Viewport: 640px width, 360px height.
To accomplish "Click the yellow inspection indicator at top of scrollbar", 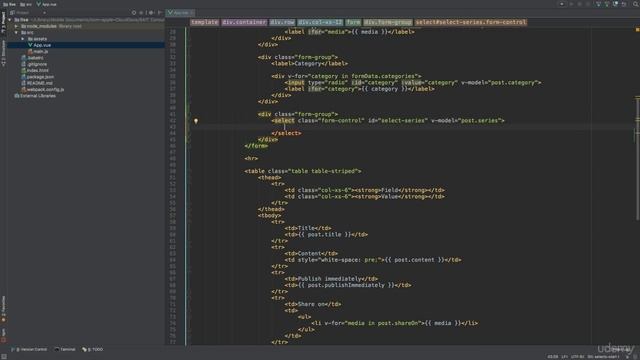I will (637, 30).
